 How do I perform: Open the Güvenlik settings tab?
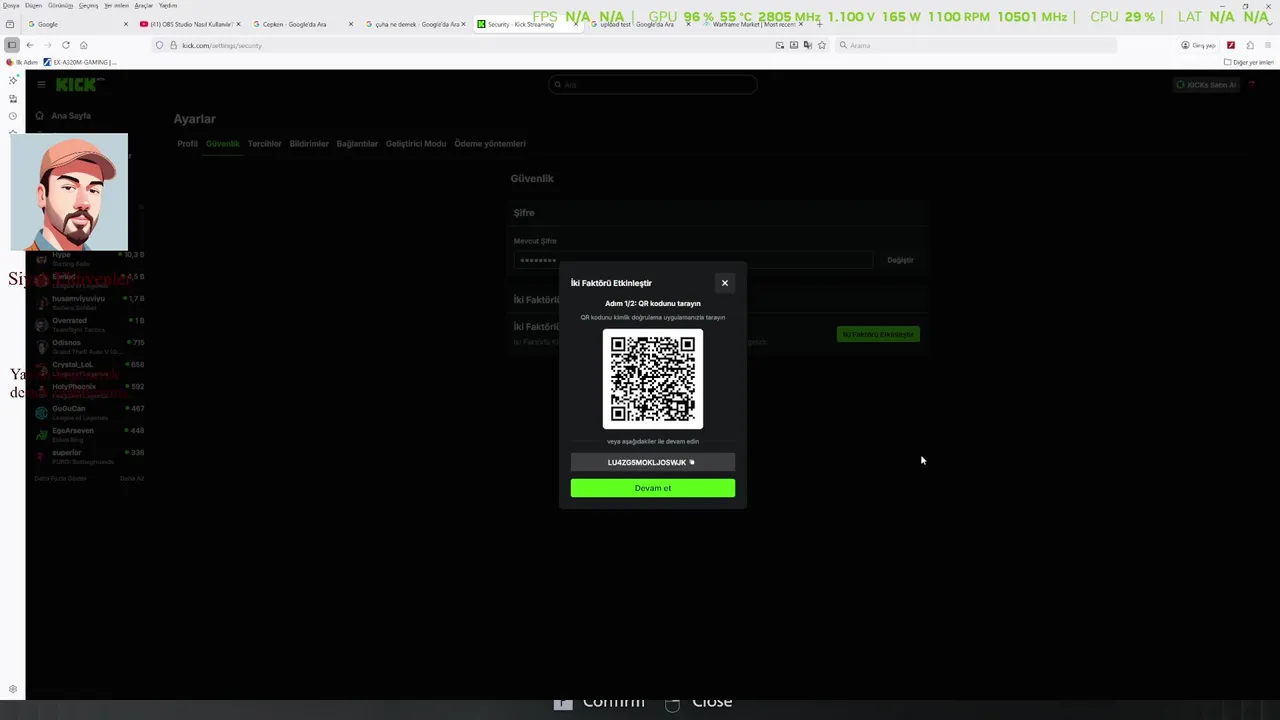[x=223, y=144]
